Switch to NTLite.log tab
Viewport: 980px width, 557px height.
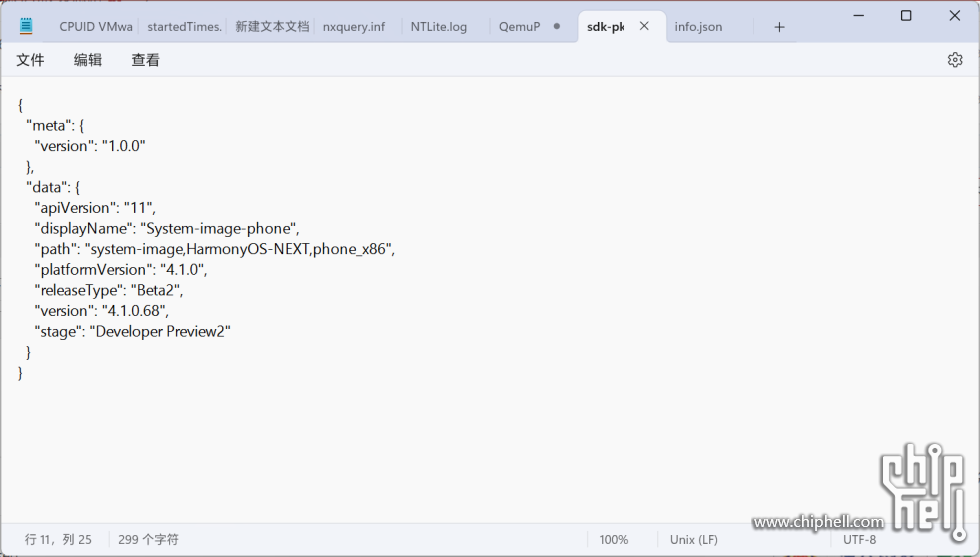[438, 27]
